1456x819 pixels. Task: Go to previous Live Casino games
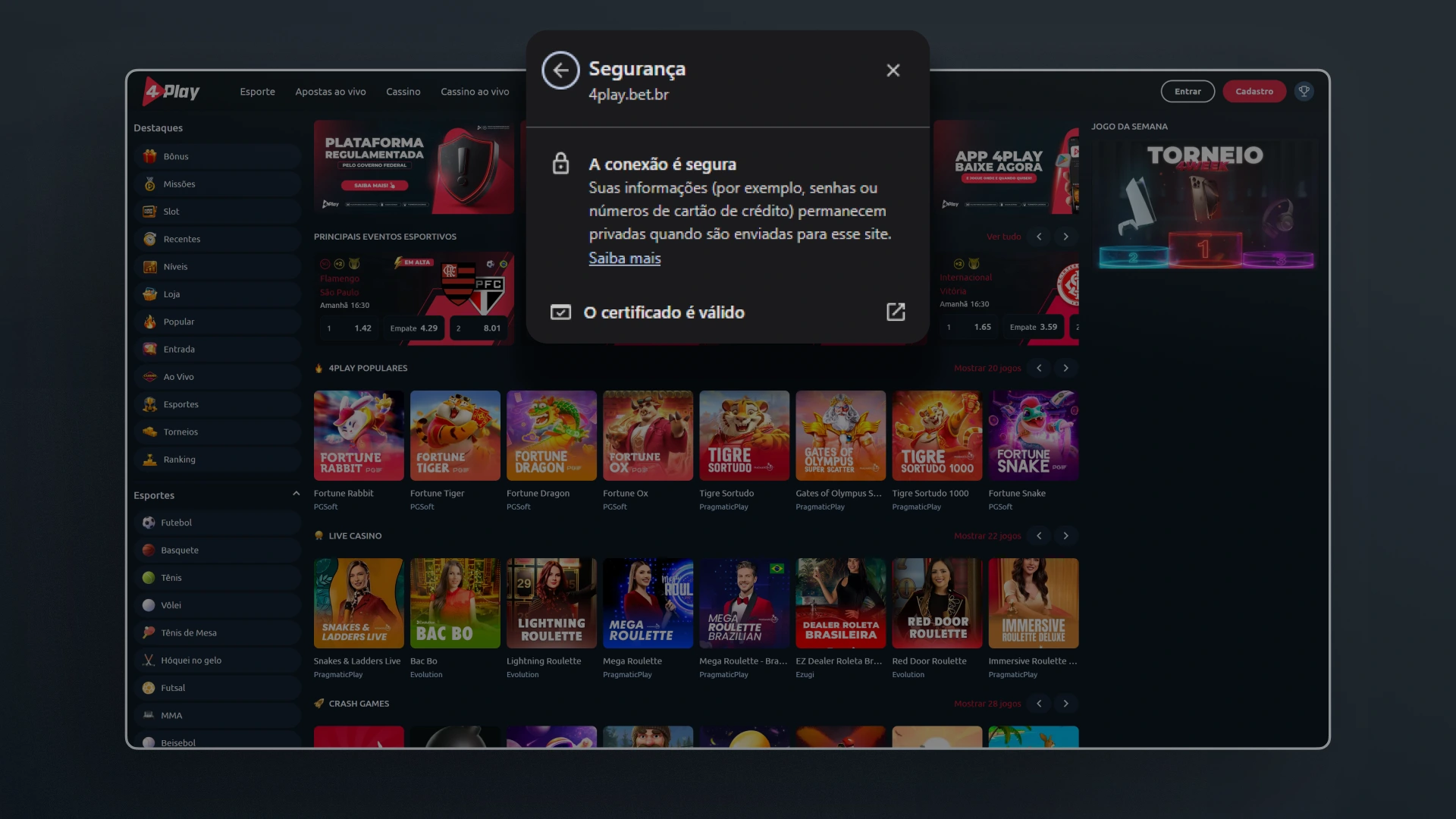point(1039,536)
